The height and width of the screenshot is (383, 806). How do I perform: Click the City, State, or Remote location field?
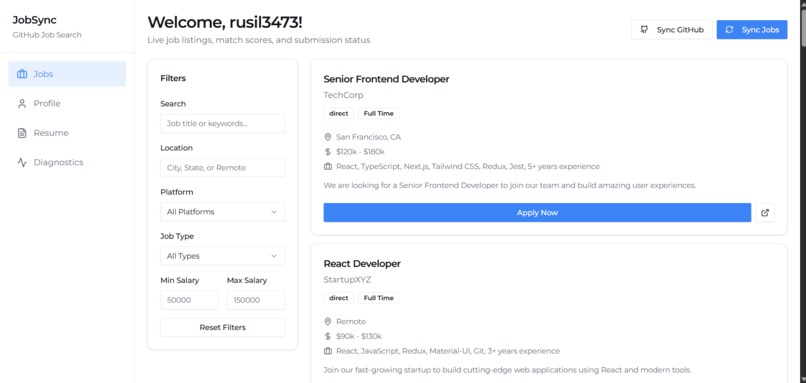coord(223,168)
